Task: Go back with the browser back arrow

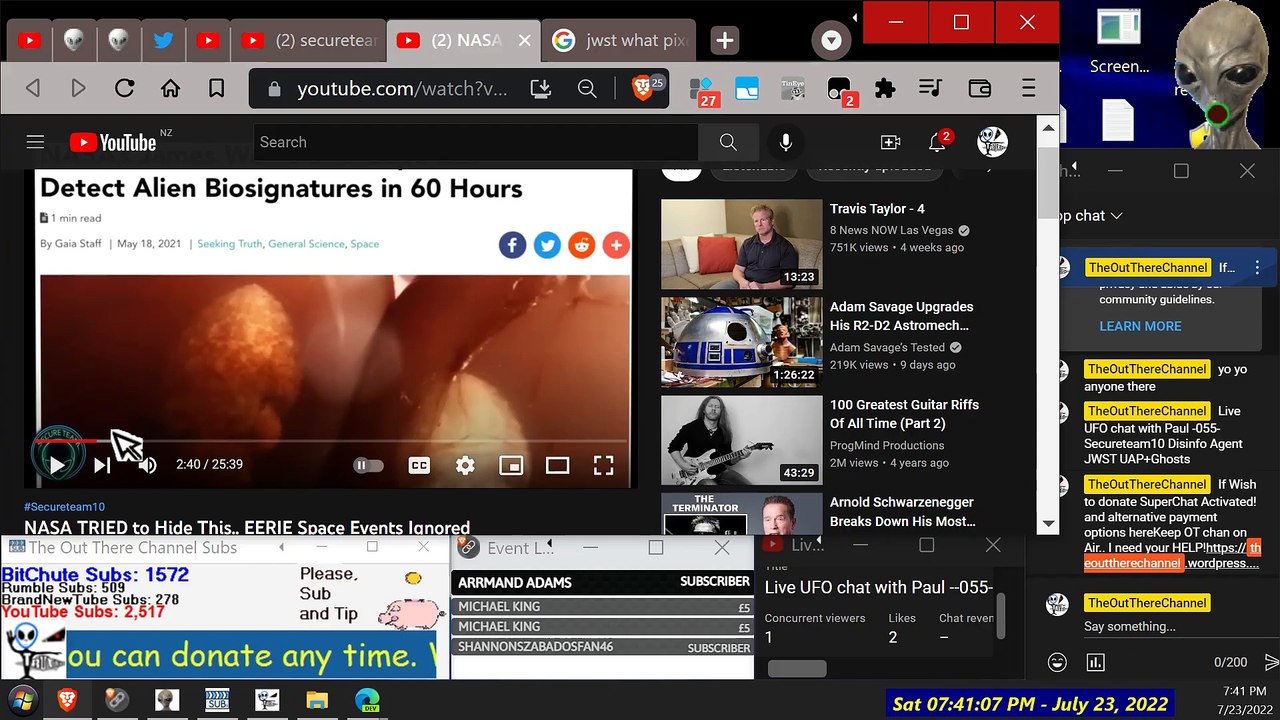Action: pos(33,89)
